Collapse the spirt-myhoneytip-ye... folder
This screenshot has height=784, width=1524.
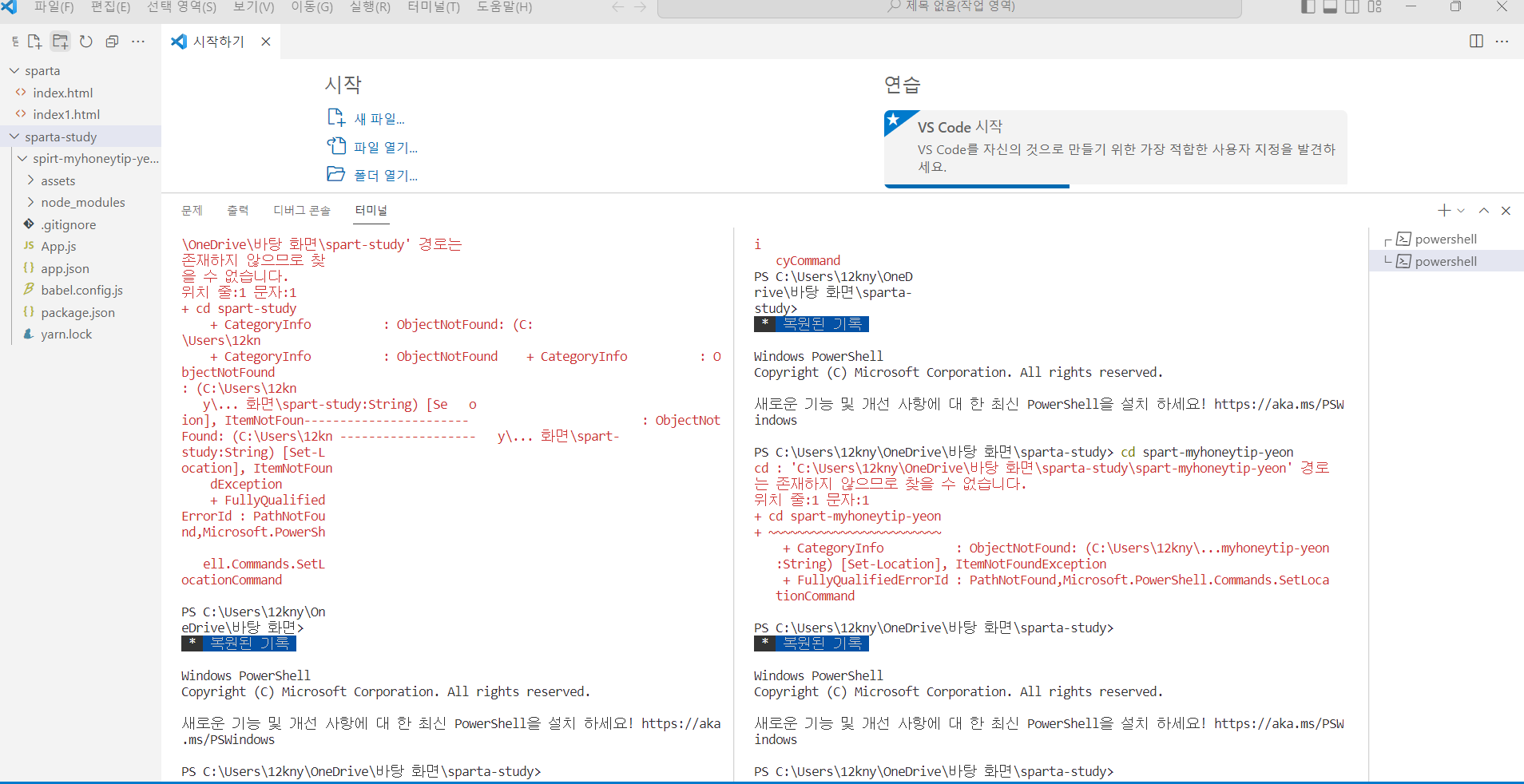pos(81,158)
